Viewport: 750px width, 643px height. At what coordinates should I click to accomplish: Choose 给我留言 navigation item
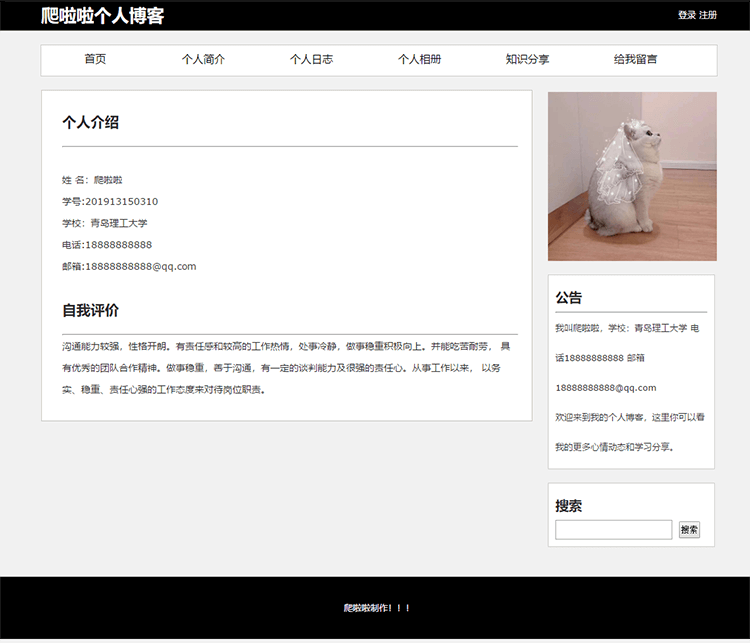(635, 60)
